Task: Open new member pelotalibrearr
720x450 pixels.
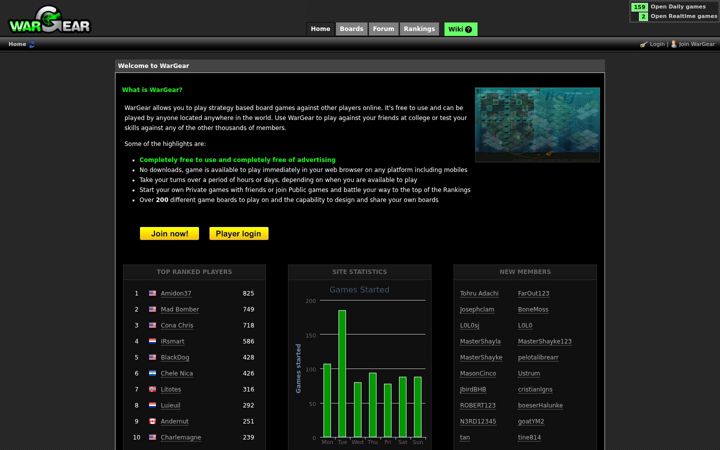Action: tap(538, 358)
